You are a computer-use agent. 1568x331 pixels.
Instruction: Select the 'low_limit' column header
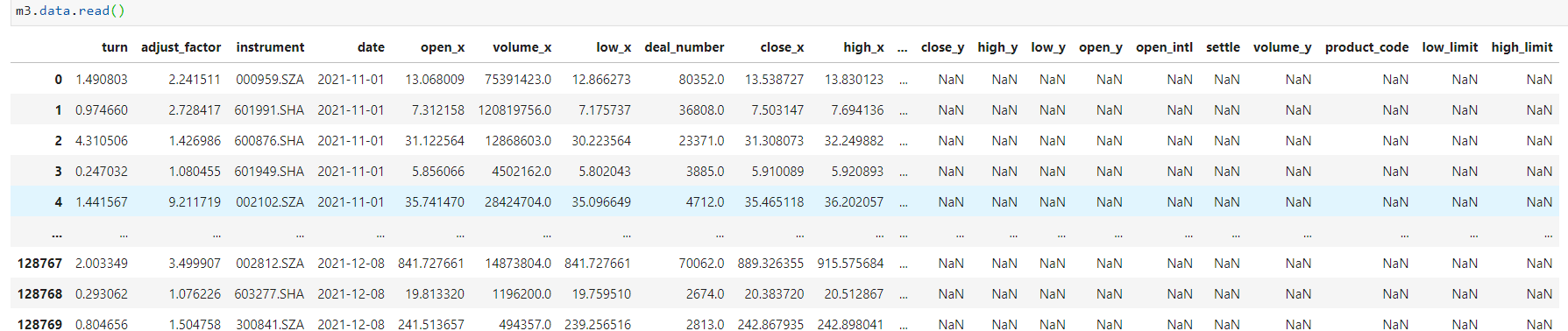(x=1450, y=47)
